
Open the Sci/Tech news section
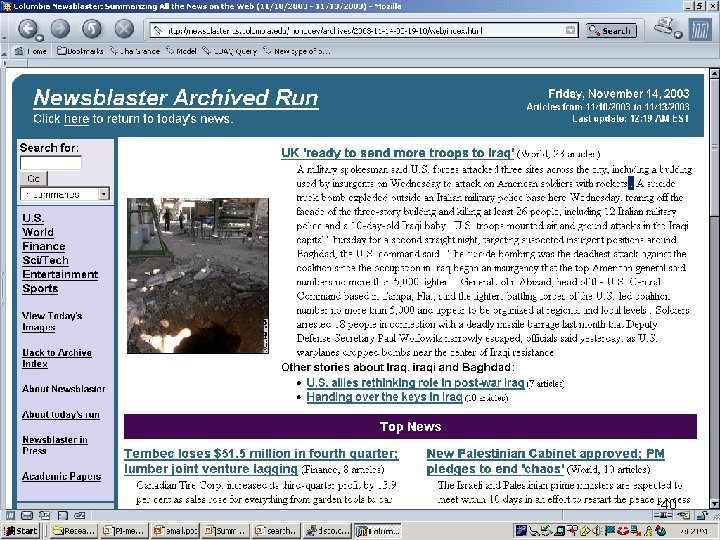(45, 260)
